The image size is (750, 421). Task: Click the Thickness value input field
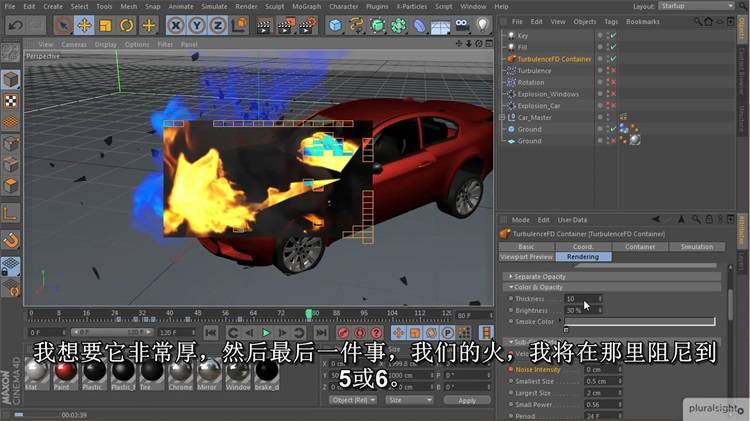(x=576, y=299)
